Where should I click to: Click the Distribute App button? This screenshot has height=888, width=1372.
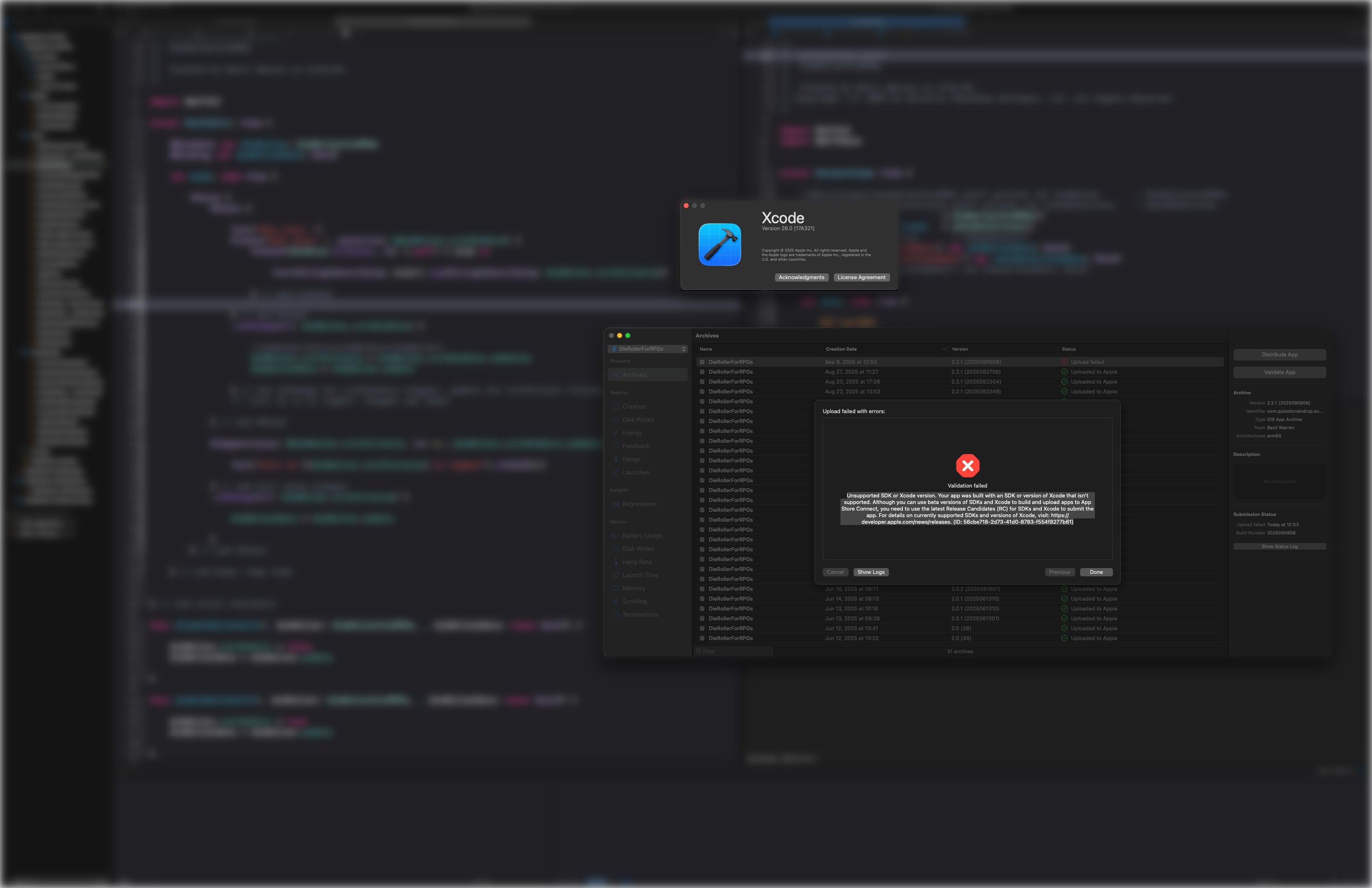1279,355
